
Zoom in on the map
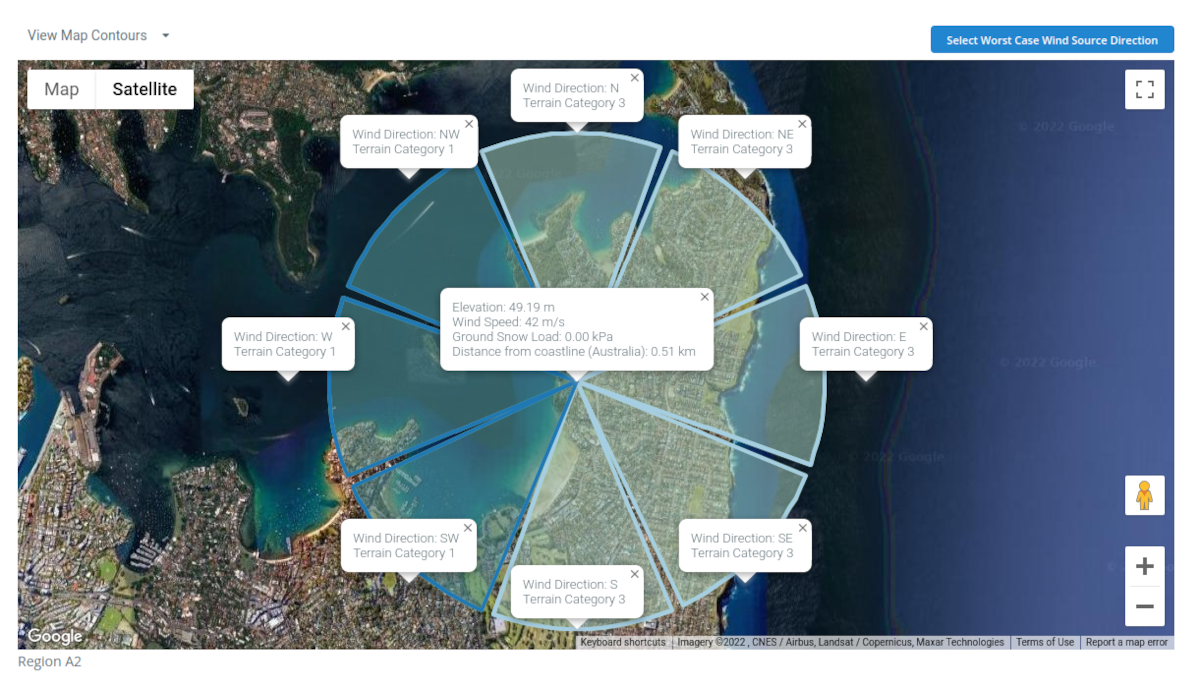1145,566
